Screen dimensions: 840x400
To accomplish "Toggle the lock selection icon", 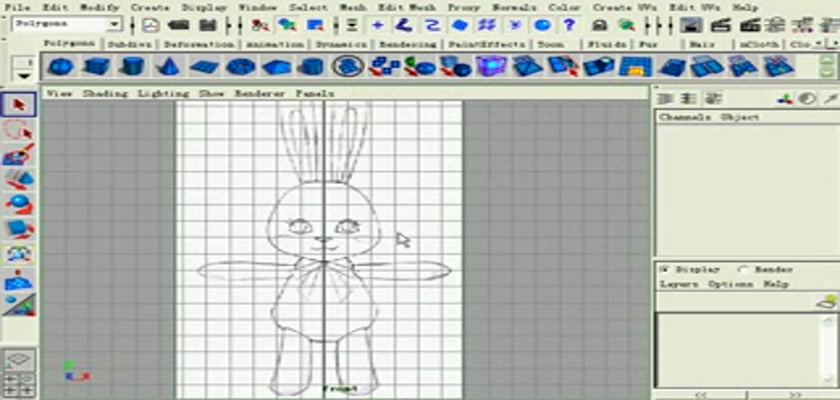I will point(601,25).
